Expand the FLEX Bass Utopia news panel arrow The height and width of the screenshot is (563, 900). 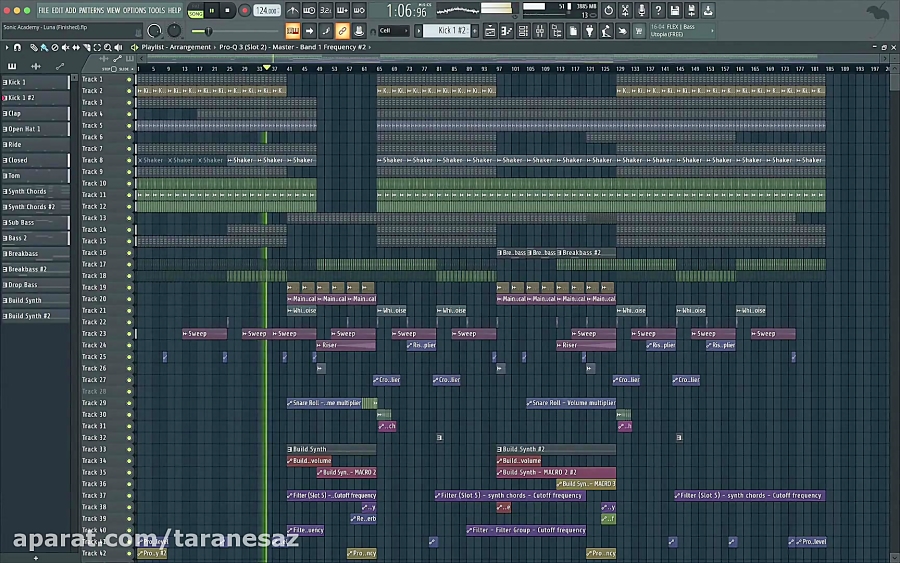(712, 31)
